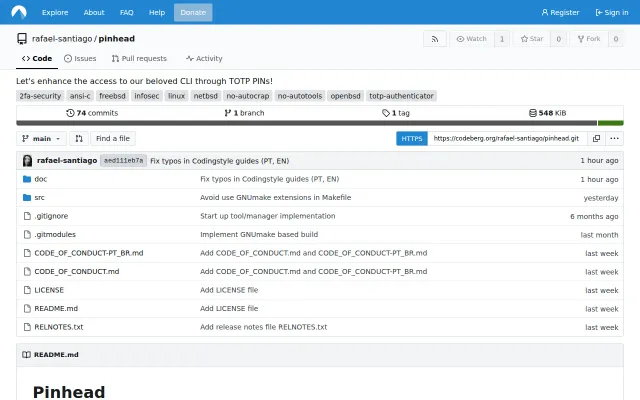Open the 1 tag link
Viewport: 640px width, 400px height.
coord(396,113)
